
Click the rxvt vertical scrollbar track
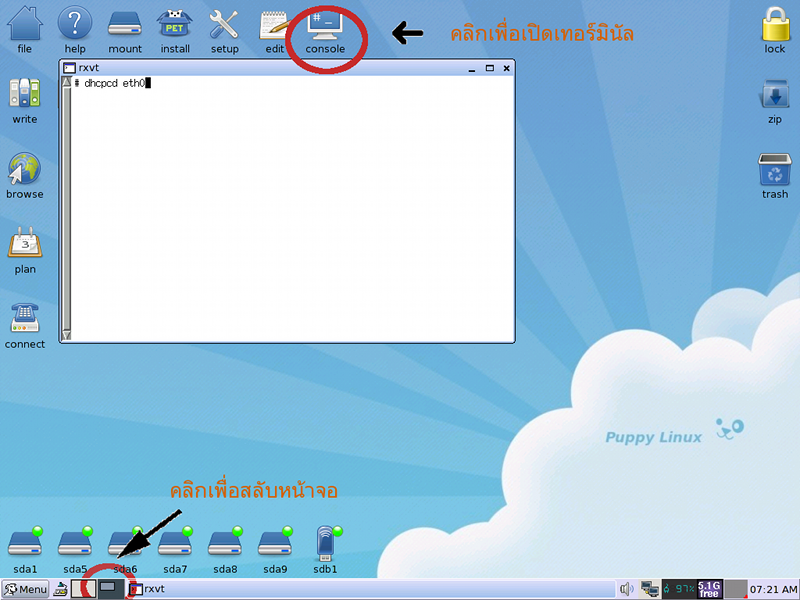coord(66,209)
